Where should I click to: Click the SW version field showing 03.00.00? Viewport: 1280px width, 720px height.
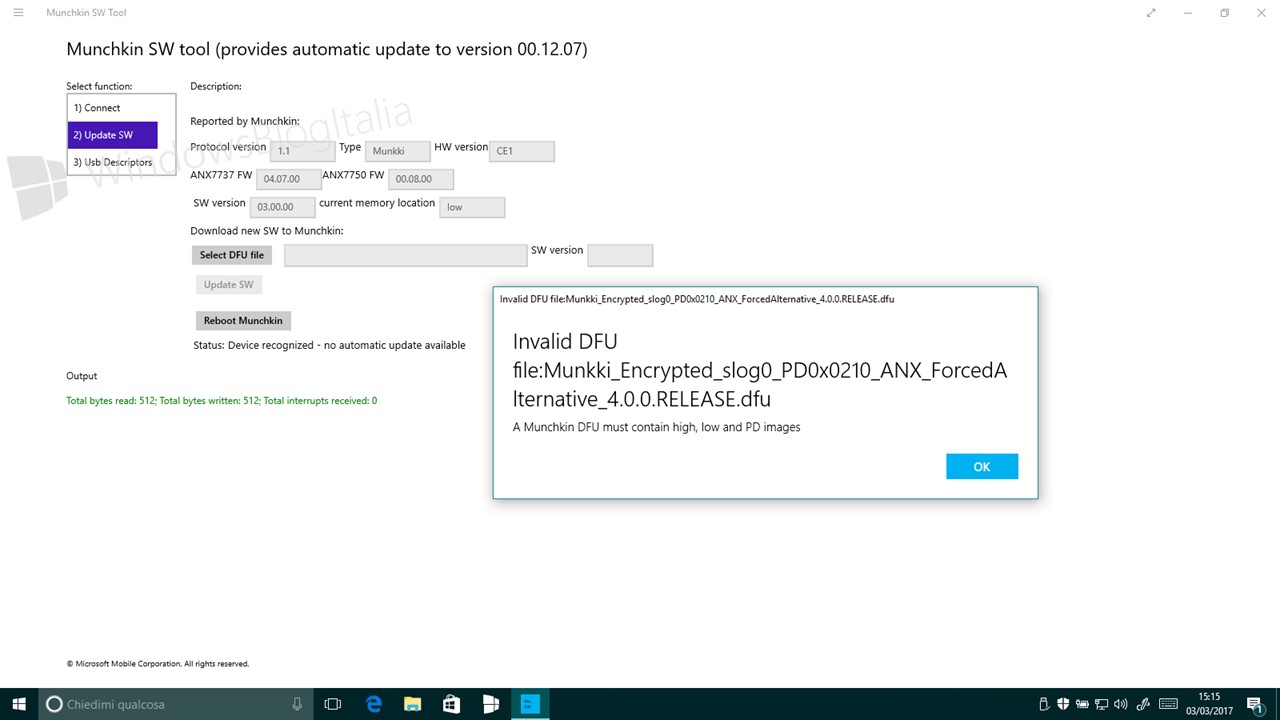coord(282,207)
